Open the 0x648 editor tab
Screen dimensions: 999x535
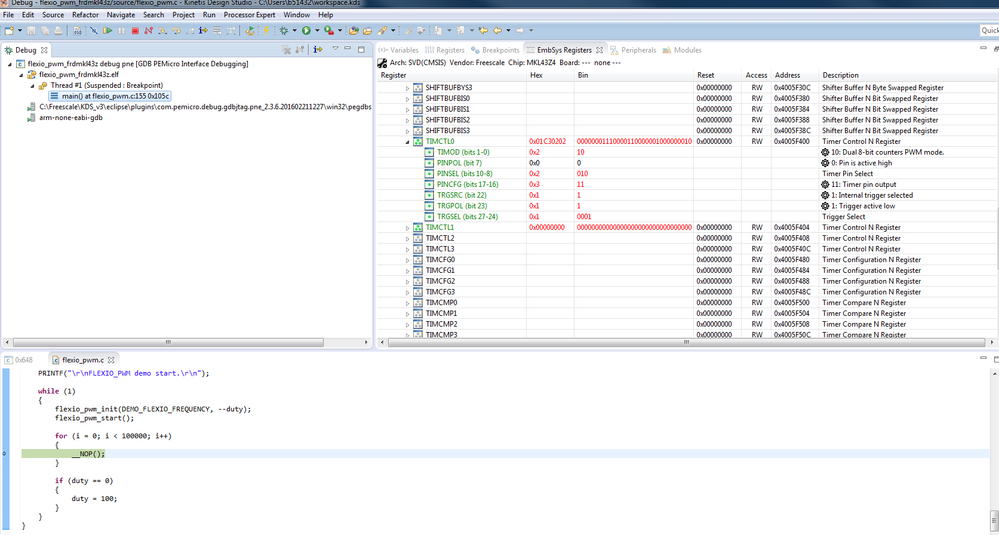(x=18, y=360)
